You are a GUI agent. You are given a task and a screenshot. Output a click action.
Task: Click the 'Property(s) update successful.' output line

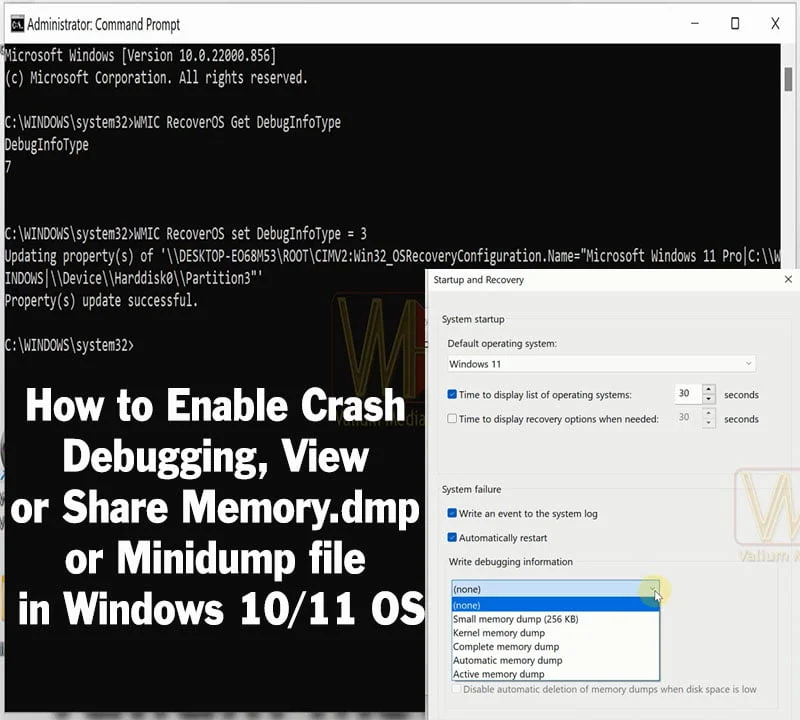click(x=101, y=301)
